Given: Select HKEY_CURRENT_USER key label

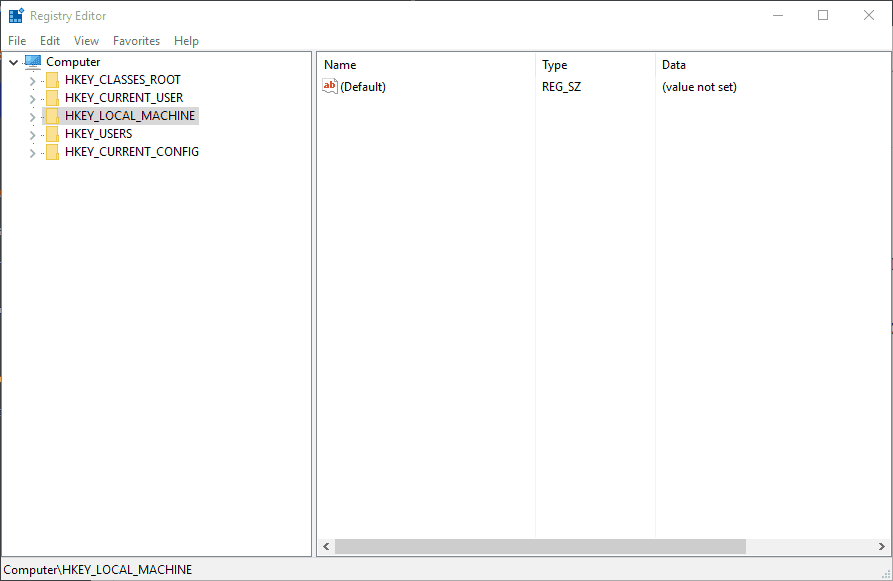Looking at the screenshot, I should tap(124, 98).
